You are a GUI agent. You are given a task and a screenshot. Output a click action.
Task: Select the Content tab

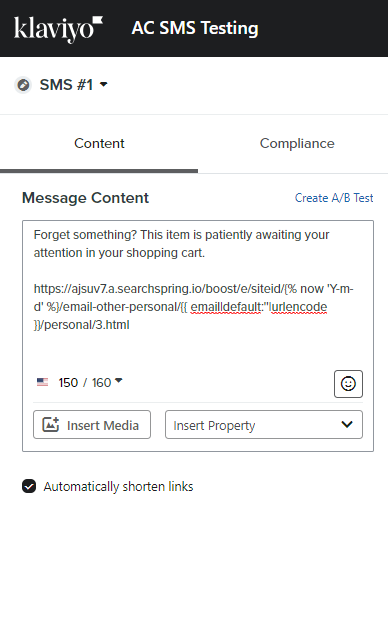point(99,143)
